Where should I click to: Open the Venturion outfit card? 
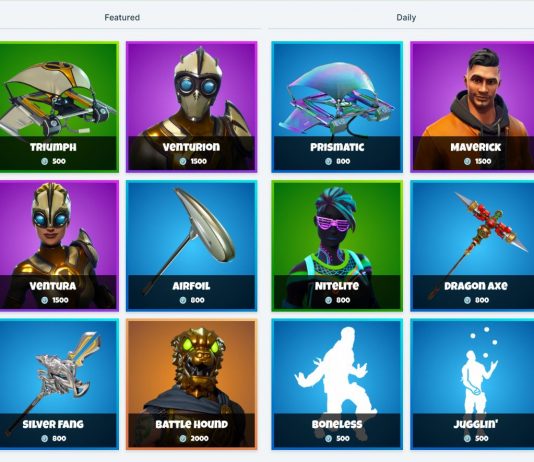[x=191, y=107]
